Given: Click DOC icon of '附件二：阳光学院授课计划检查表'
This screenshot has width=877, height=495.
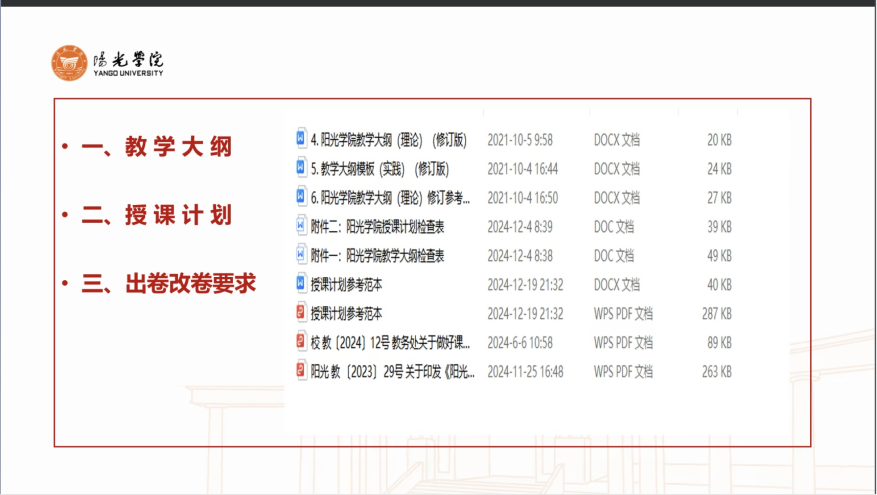Looking at the screenshot, I should 301,225.
